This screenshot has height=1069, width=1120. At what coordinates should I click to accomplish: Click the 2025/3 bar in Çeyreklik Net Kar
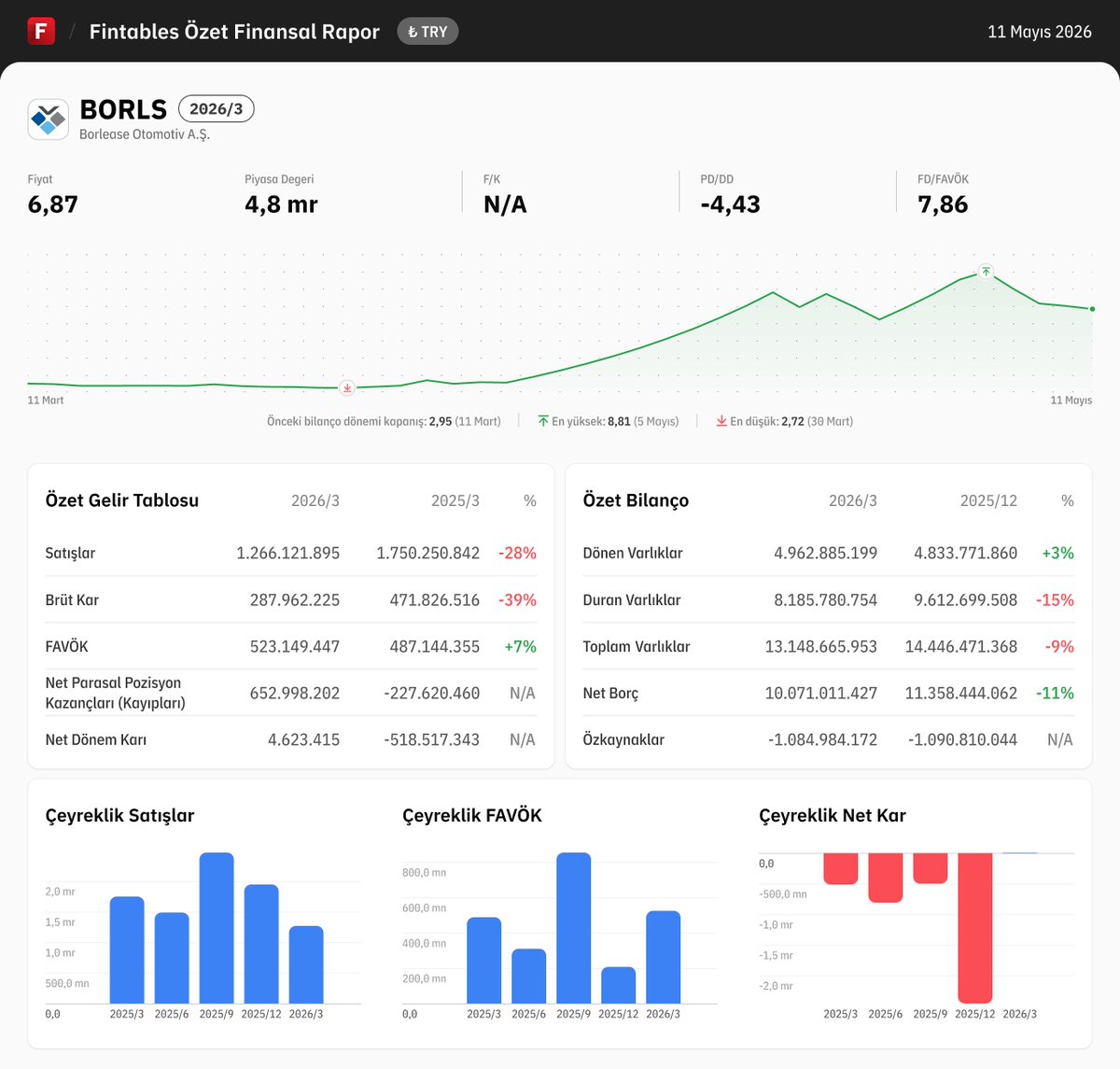[841, 868]
